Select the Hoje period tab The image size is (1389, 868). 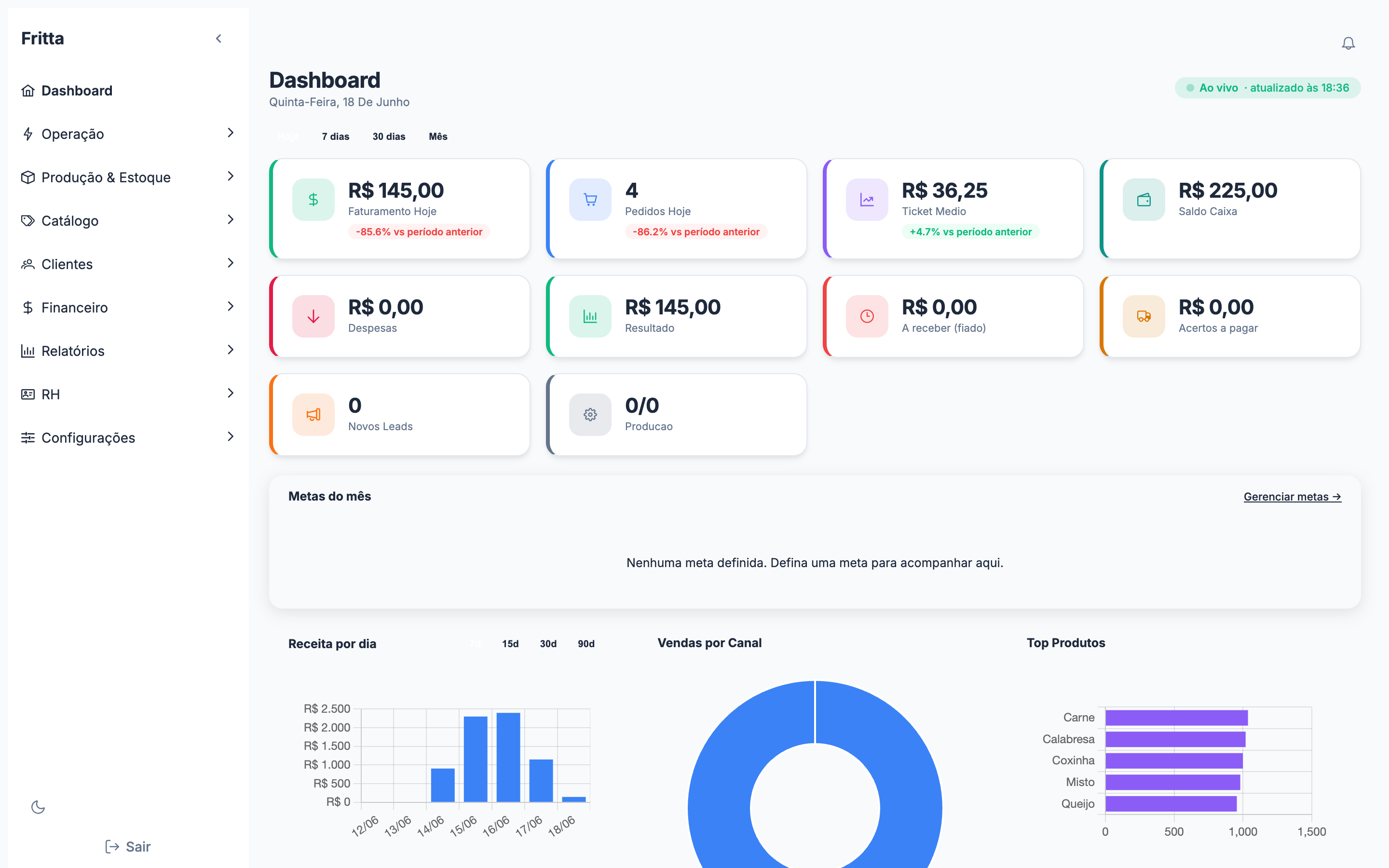click(288, 136)
